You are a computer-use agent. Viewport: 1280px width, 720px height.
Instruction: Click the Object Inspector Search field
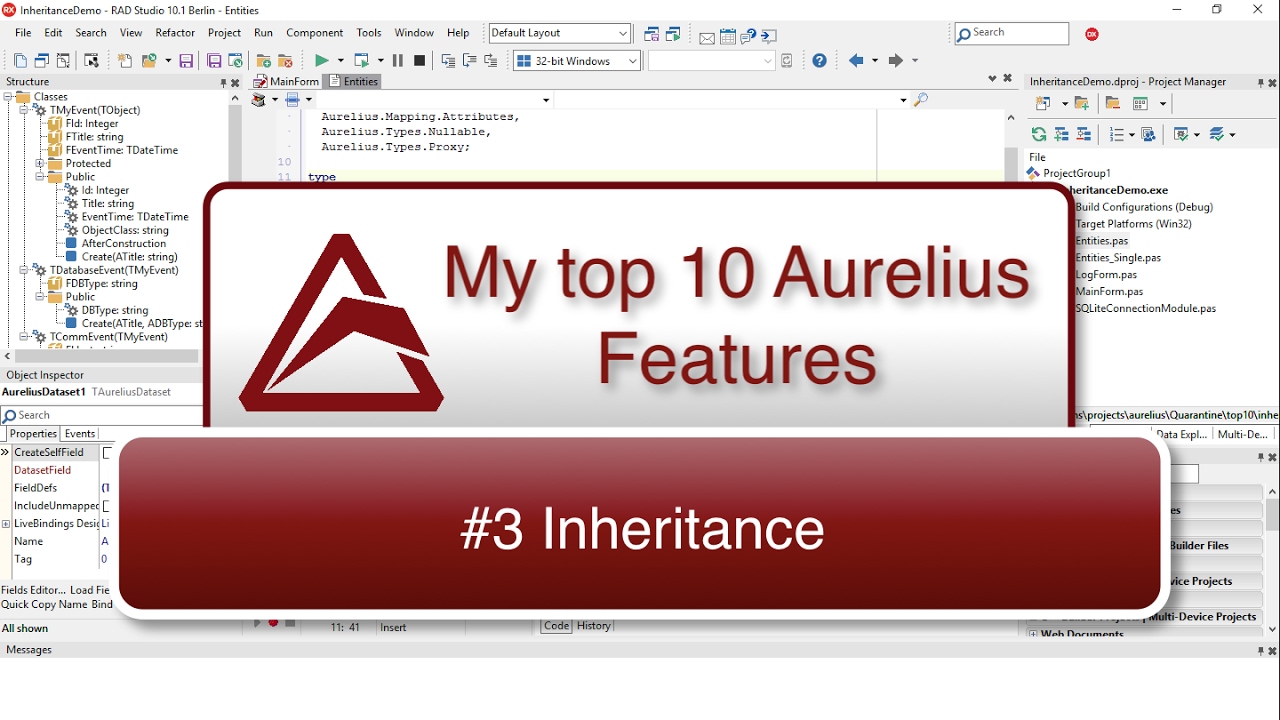click(x=102, y=415)
